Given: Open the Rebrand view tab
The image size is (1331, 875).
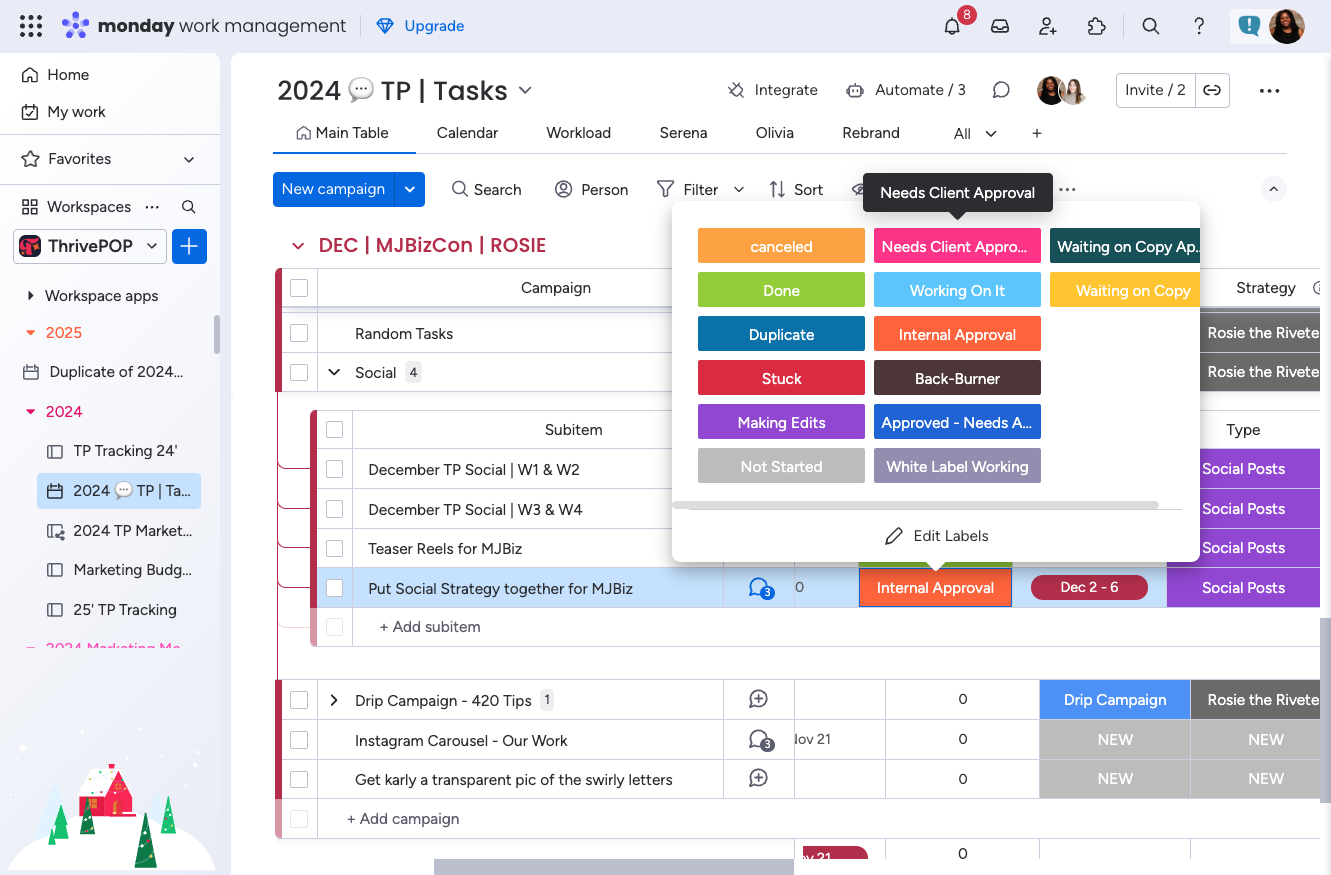Looking at the screenshot, I should (871, 133).
